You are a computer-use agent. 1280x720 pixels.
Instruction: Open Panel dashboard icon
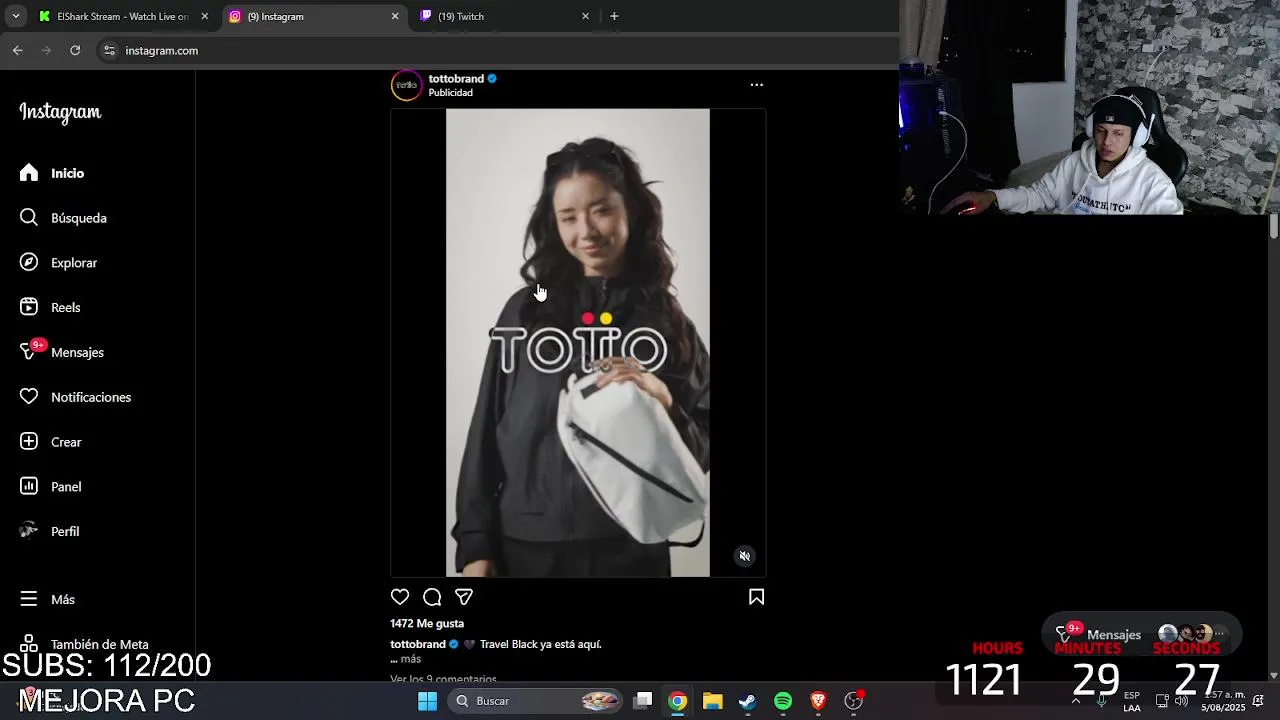[x=29, y=486]
